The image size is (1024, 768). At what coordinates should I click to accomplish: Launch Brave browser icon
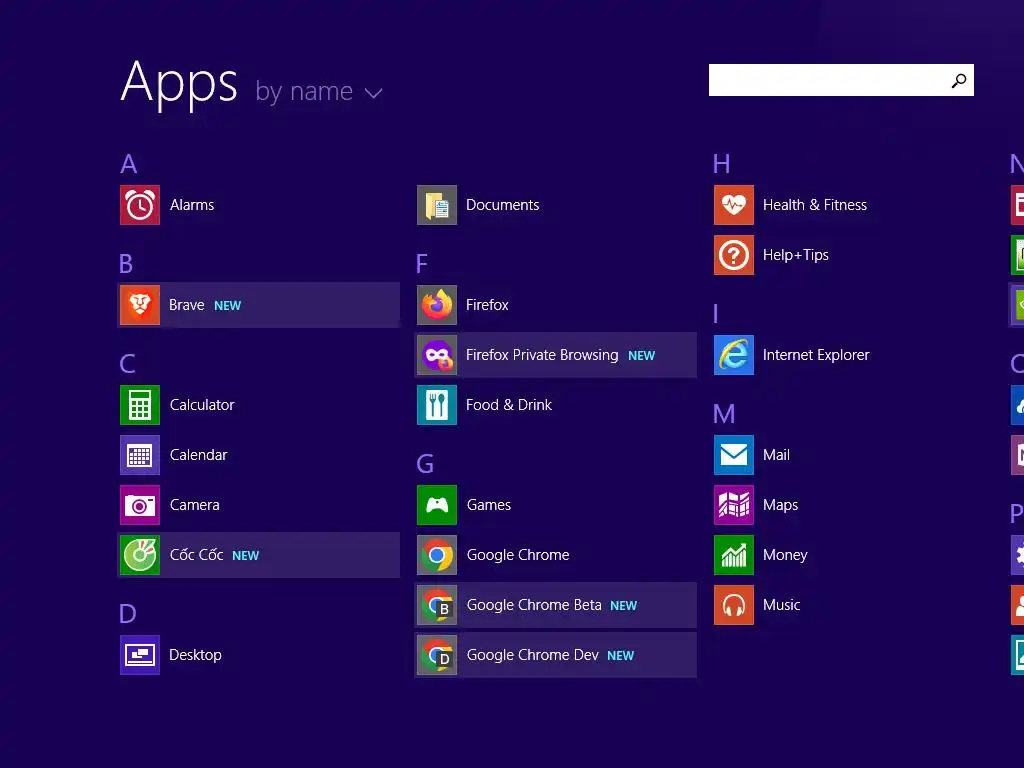pyautogui.click(x=140, y=305)
